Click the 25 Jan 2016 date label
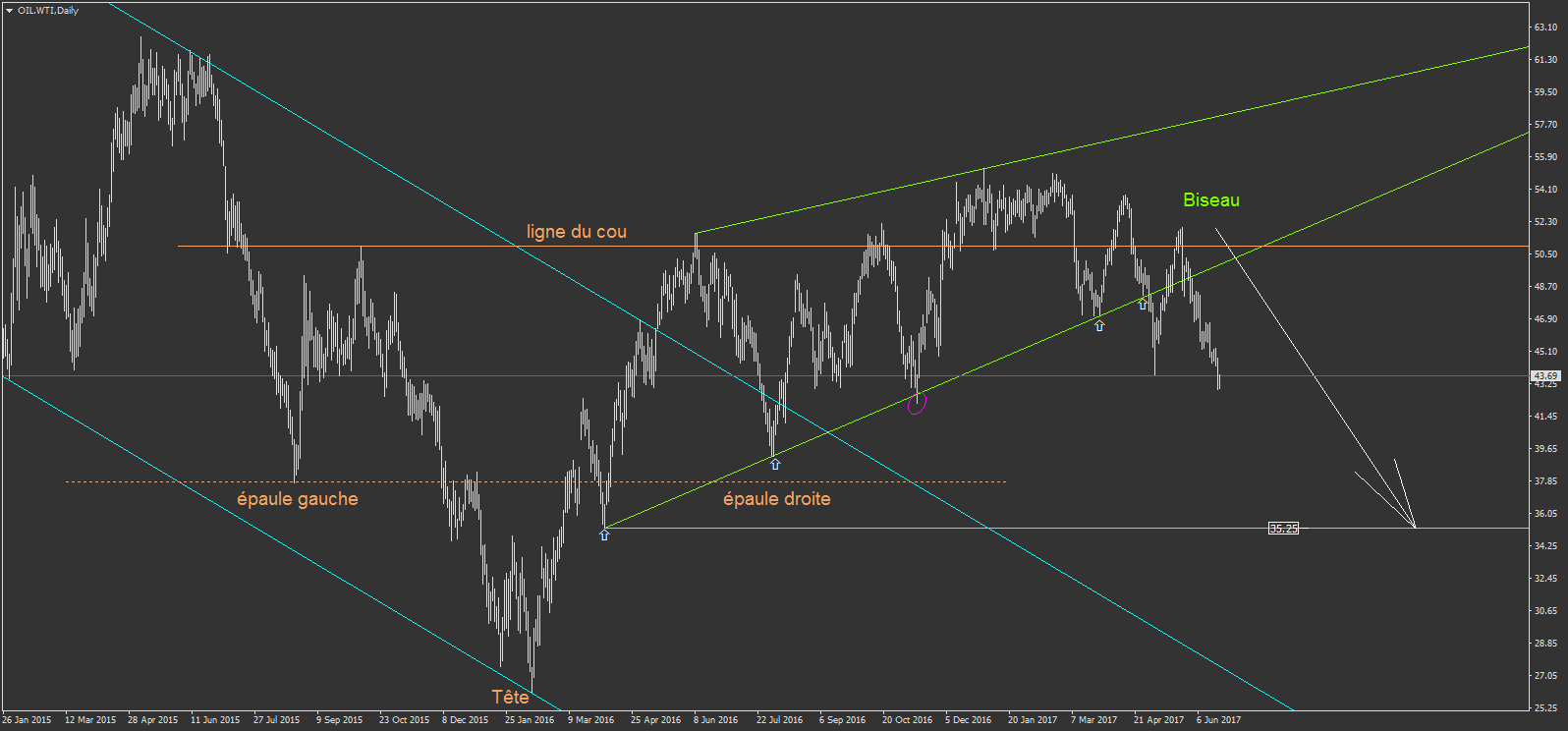 coord(530,720)
